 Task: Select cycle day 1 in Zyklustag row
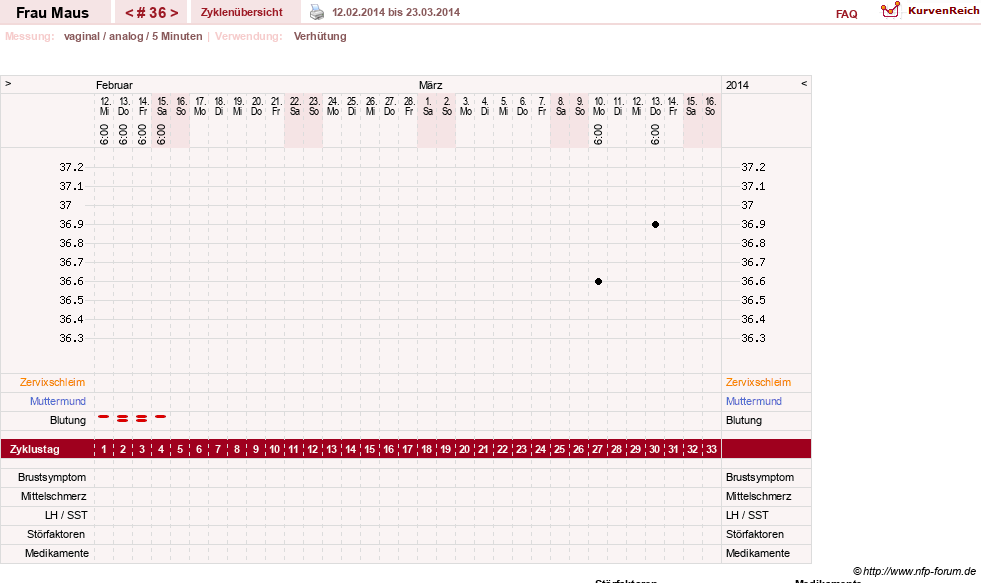pyautogui.click(x=104, y=449)
